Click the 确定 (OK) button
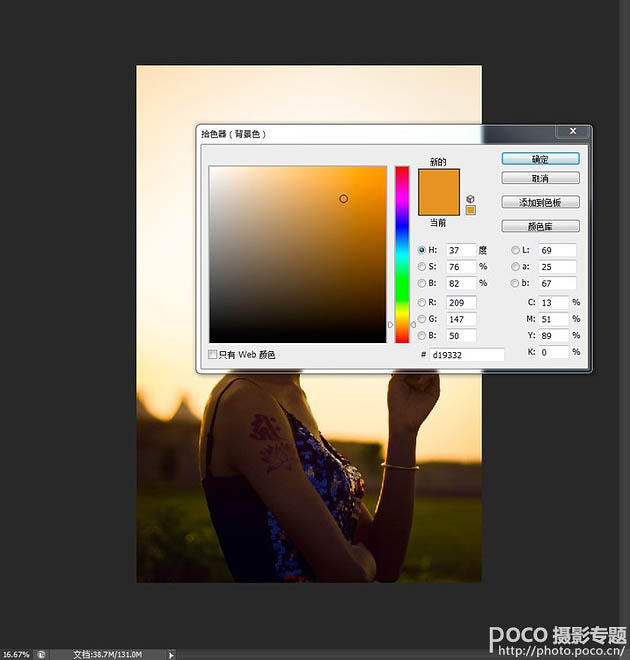 (x=540, y=159)
